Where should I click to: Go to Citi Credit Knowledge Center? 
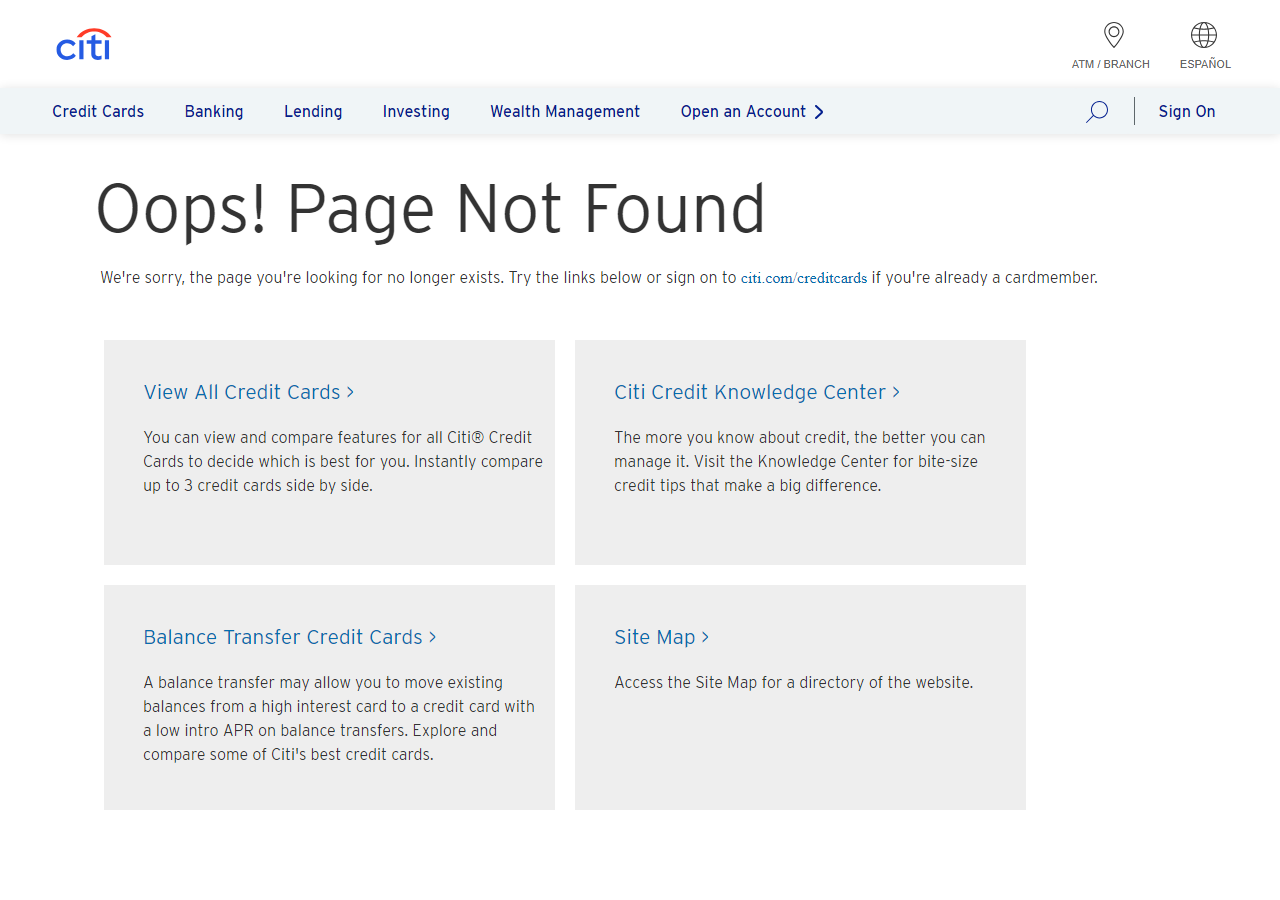(757, 392)
